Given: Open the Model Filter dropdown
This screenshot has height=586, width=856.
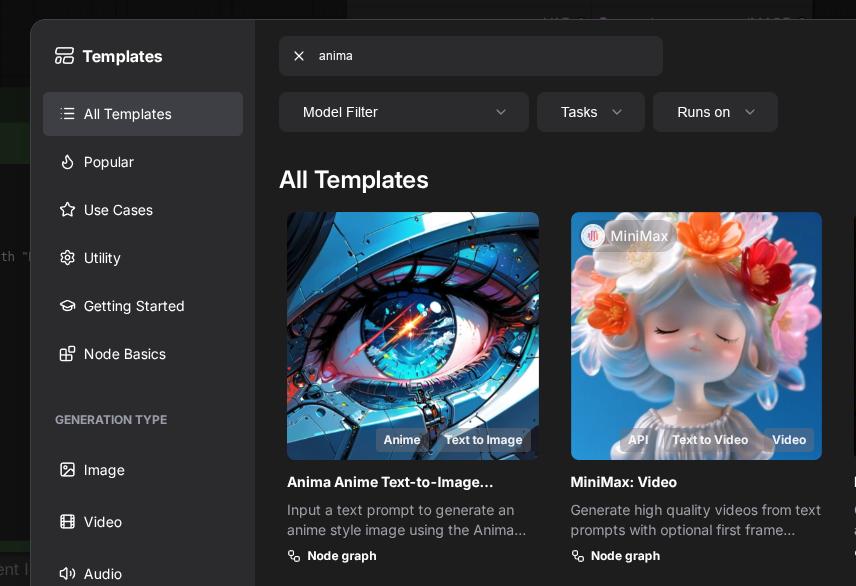Looking at the screenshot, I should 403,112.
